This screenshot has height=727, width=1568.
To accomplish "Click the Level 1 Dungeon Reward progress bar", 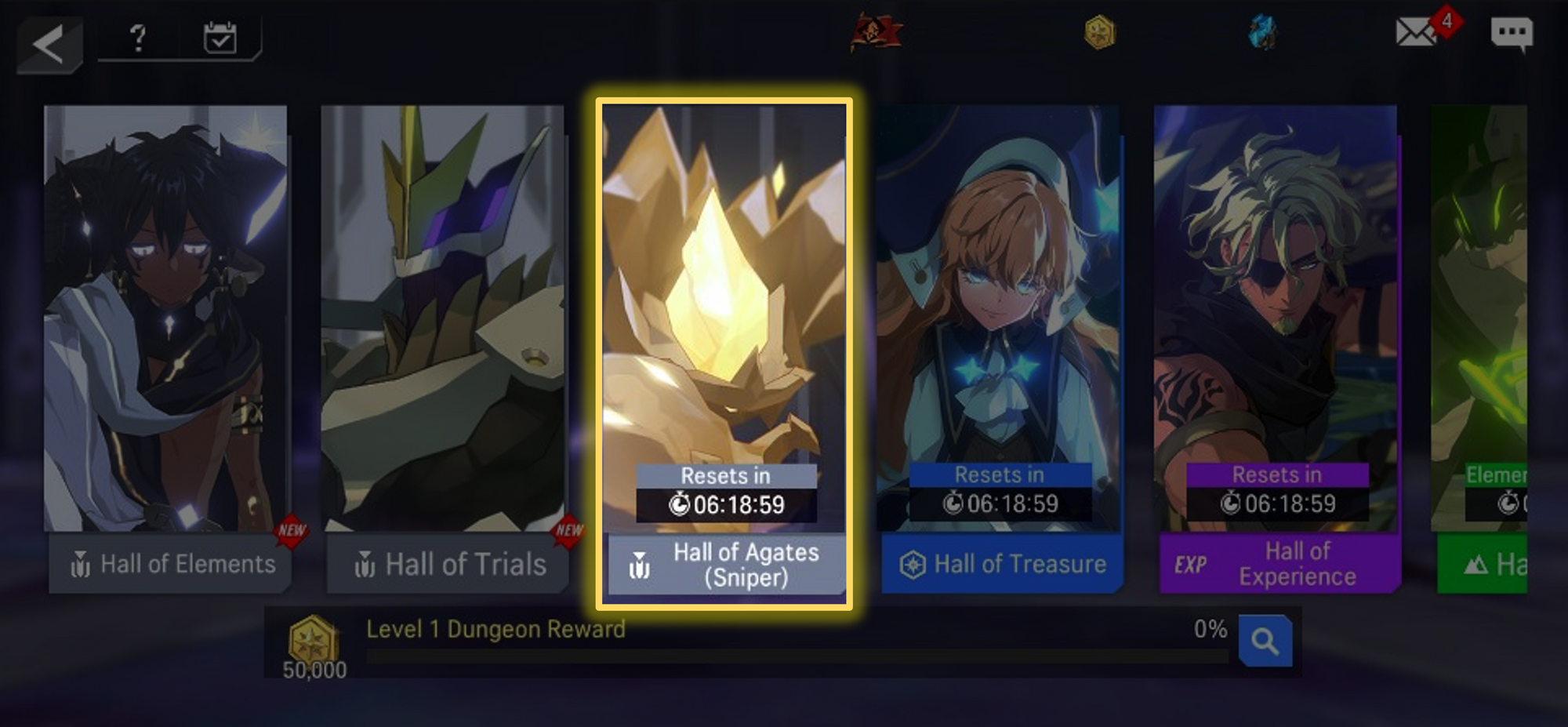I will pyautogui.click(x=797, y=656).
